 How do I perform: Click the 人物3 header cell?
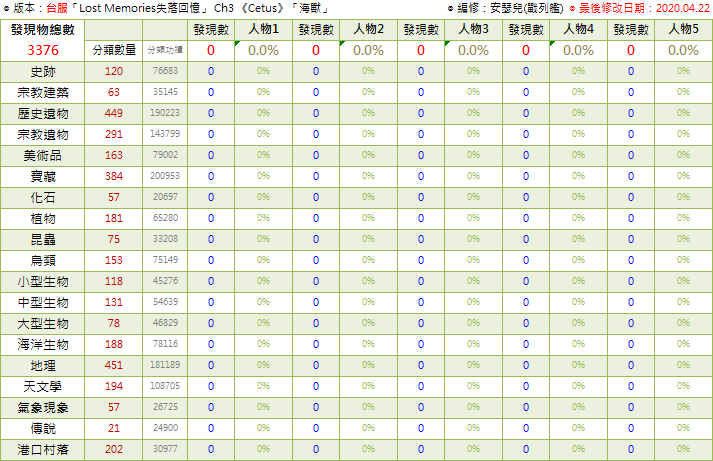pyautogui.click(x=473, y=30)
